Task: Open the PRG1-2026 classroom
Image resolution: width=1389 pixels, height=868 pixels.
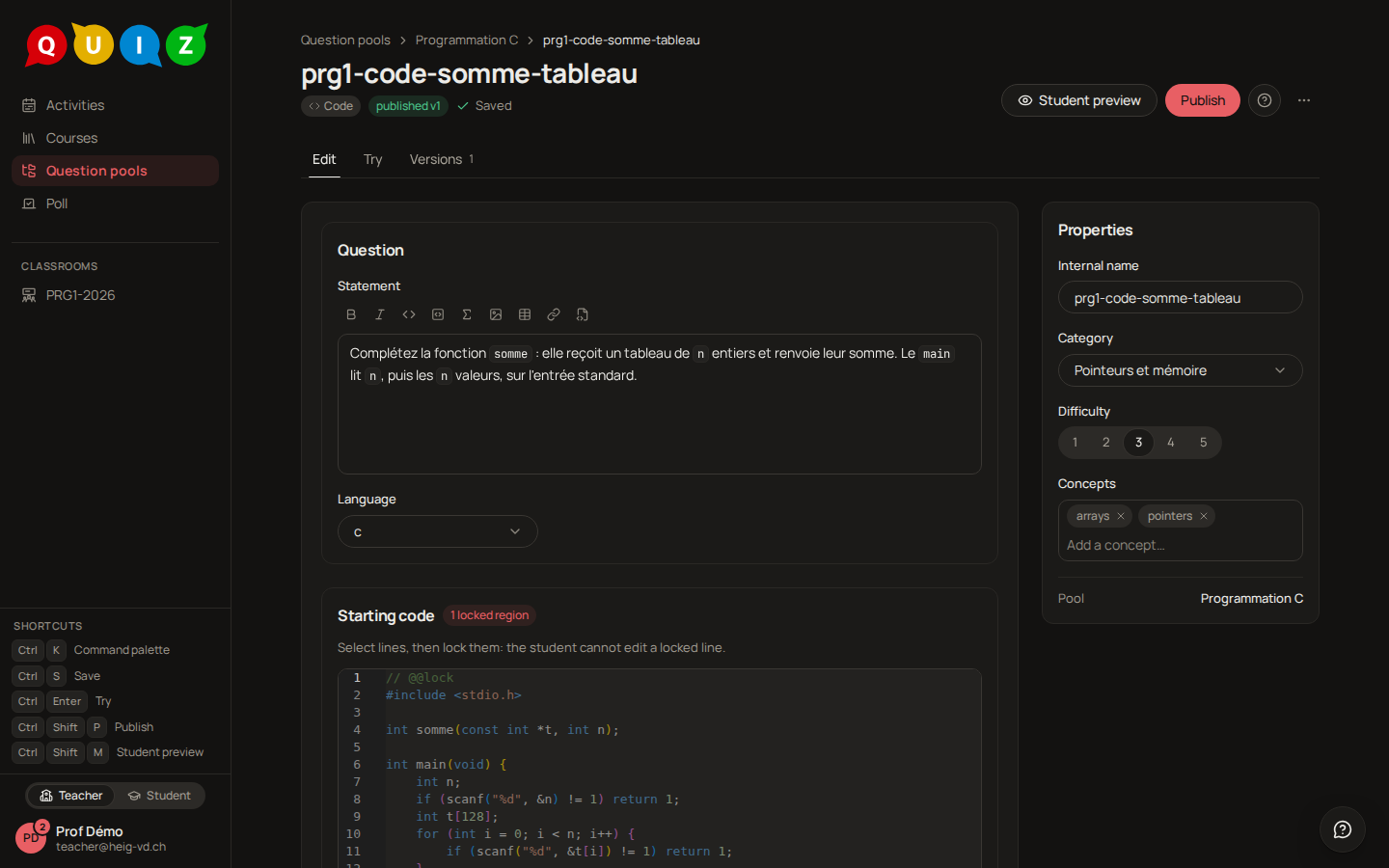Action: coord(116,295)
